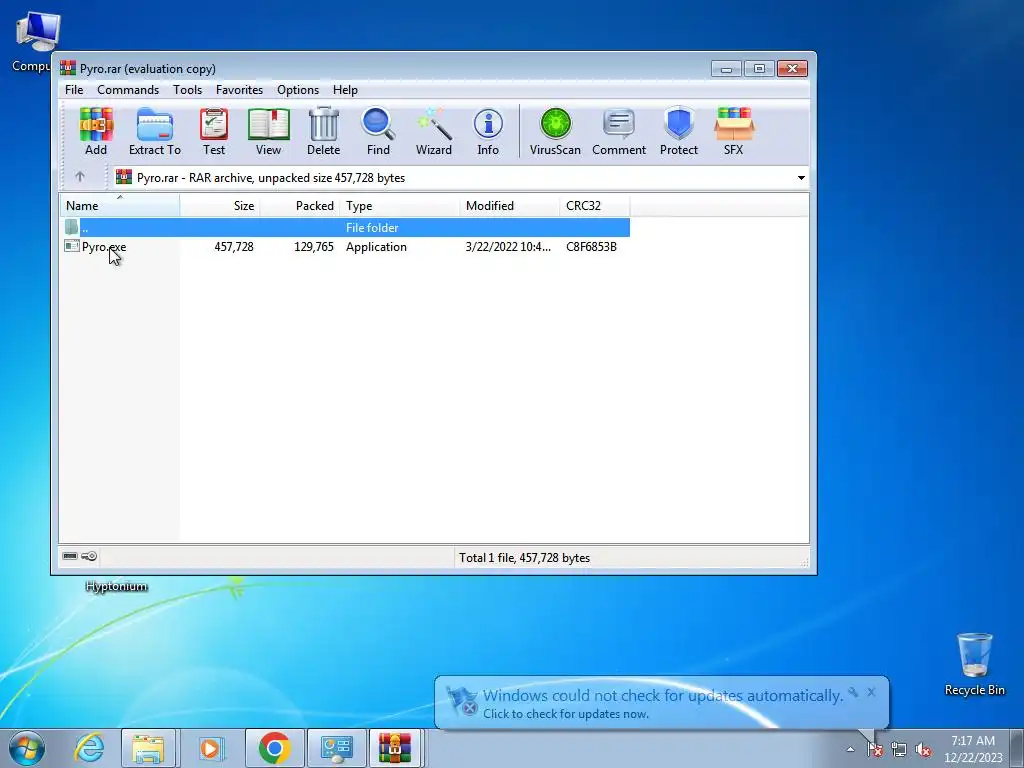Screen dimensions: 1024x768
Task: Click packed size value 129,765
Action: click(313, 247)
